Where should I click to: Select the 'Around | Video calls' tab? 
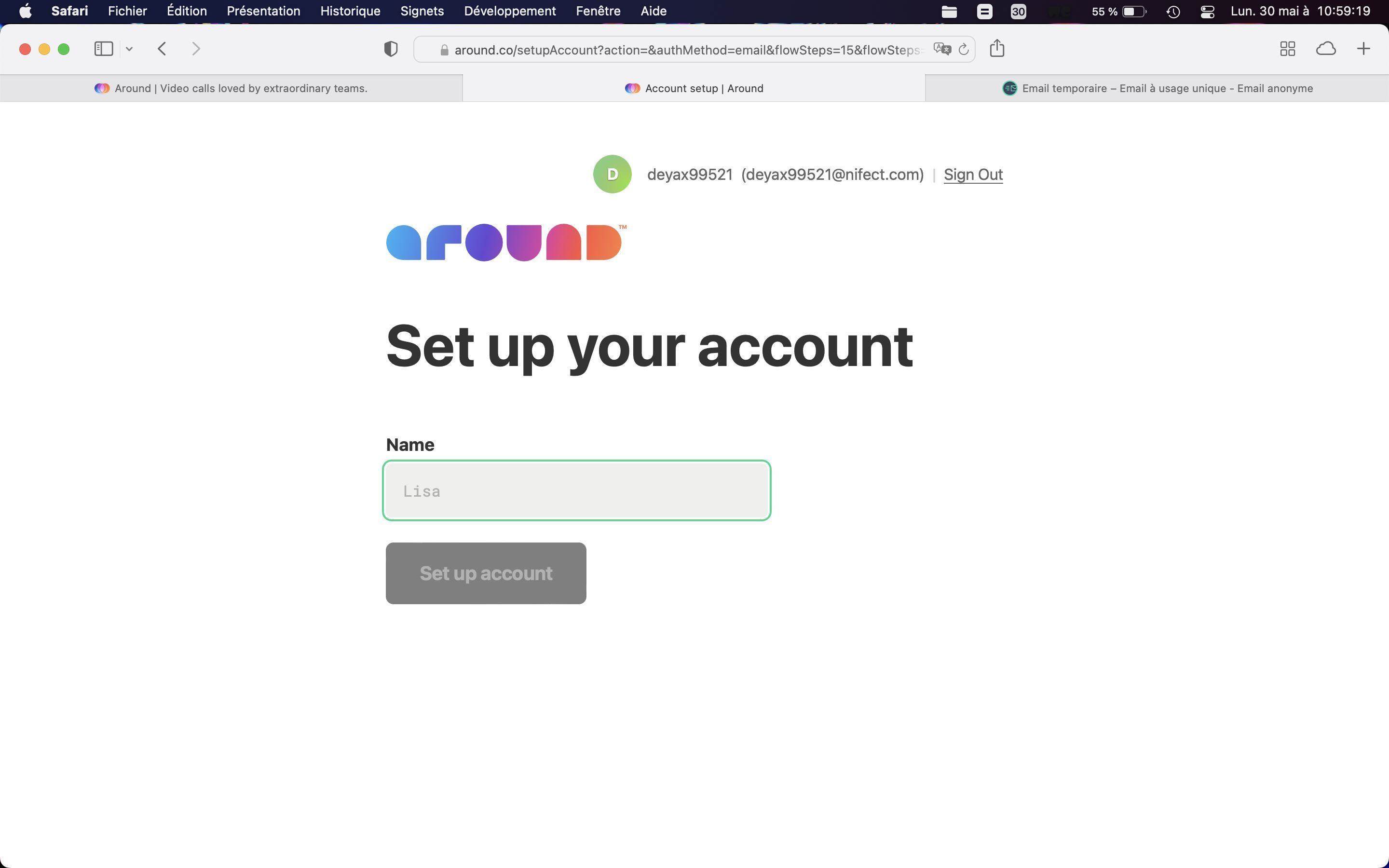[232, 88]
